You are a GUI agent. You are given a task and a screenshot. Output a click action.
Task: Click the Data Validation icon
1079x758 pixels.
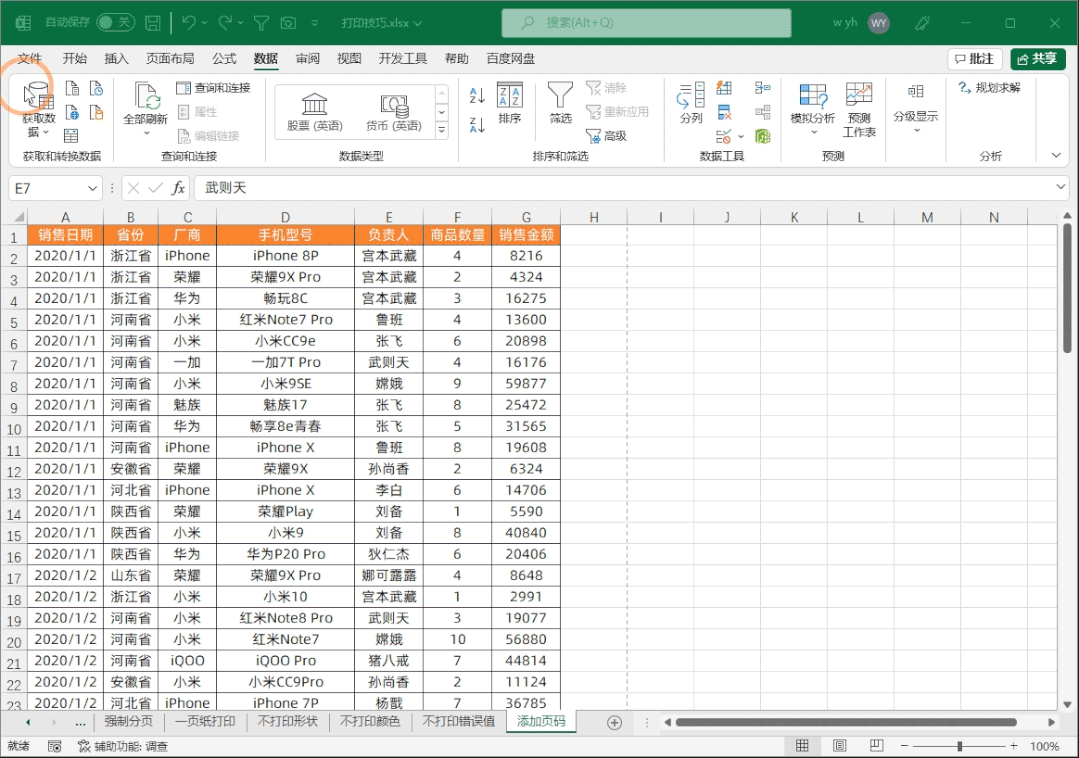(x=723, y=136)
